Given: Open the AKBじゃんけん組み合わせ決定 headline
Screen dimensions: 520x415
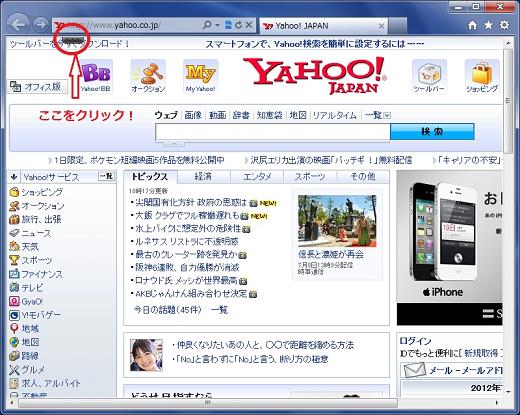Looking at the screenshot, I should tap(191, 294).
